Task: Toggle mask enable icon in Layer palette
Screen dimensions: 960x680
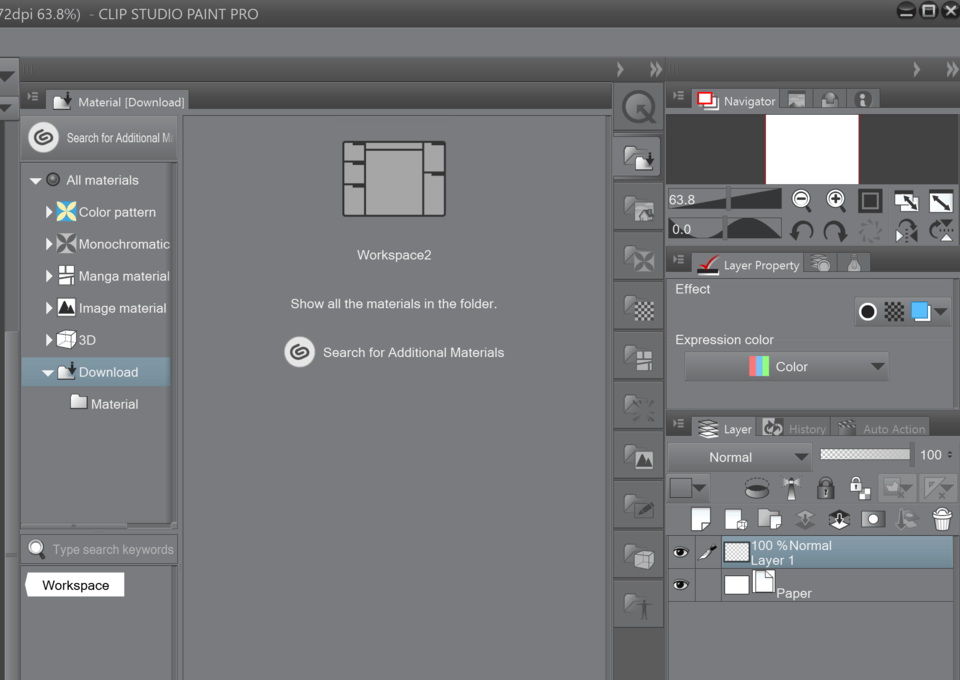Action: (897, 488)
